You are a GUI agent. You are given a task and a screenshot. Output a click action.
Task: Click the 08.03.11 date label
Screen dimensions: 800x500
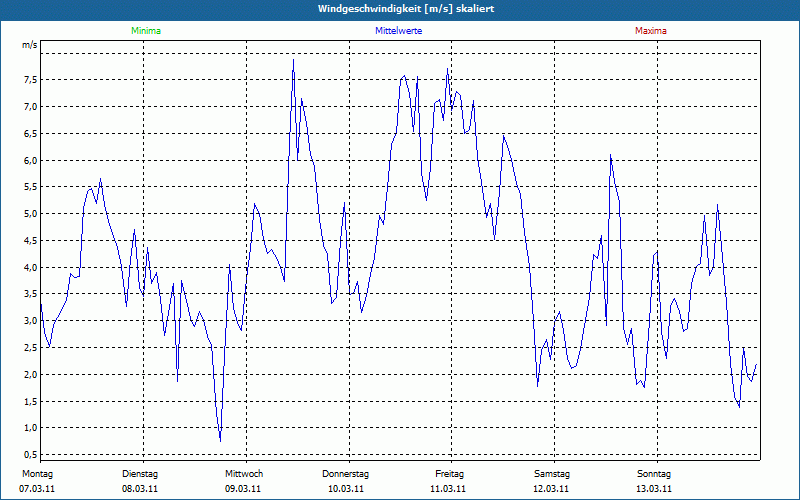[x=140, y=489]
